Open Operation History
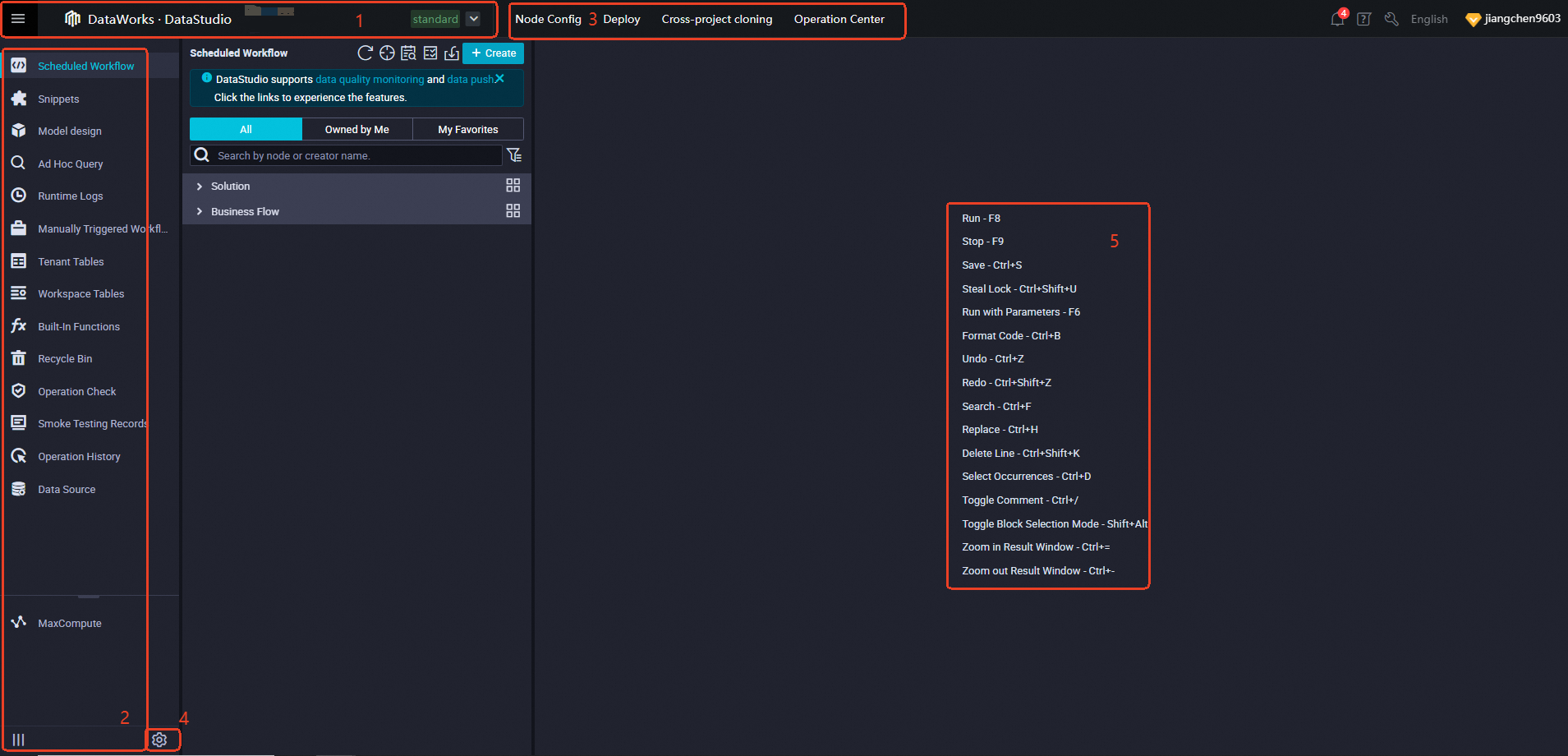The height and width of the screenshot is (756, 1568). pyautogui.click(x=79, y=456)
